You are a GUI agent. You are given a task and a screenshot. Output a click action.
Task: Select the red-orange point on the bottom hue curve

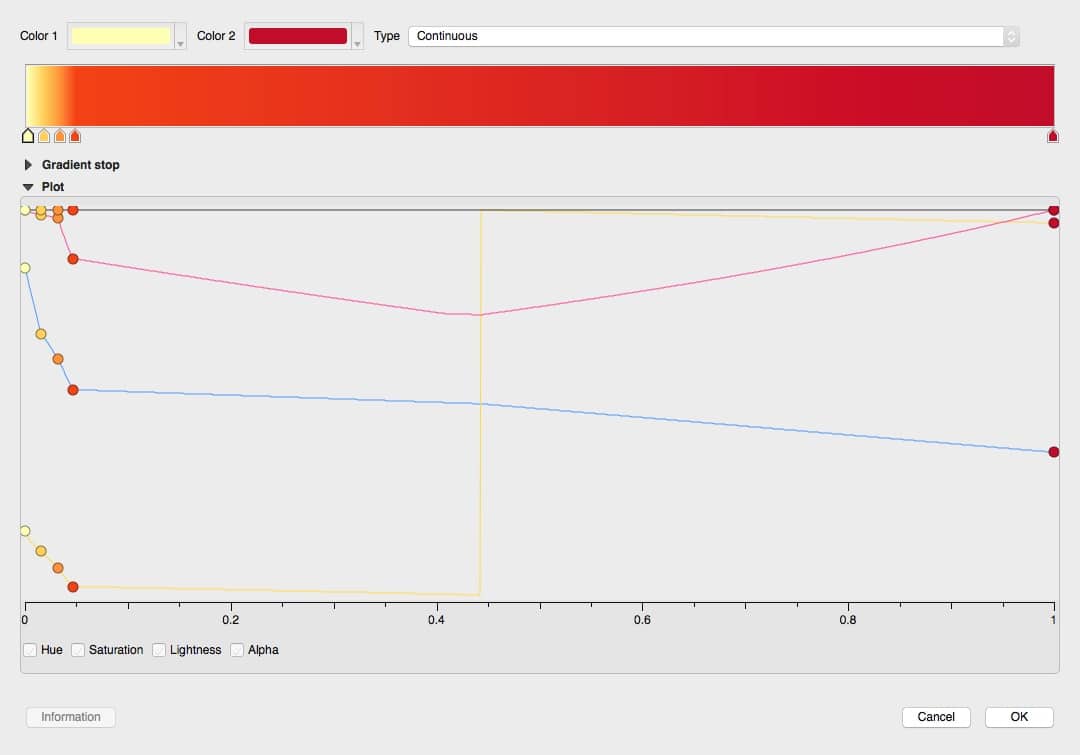(73, 587)
